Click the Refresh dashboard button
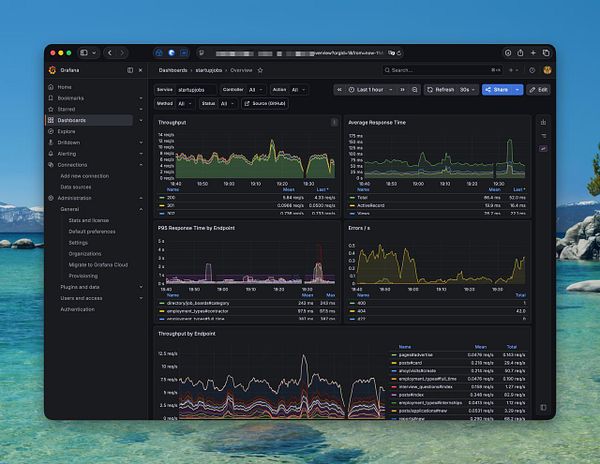This screenshot has height=464, width=600. [440, 90]
